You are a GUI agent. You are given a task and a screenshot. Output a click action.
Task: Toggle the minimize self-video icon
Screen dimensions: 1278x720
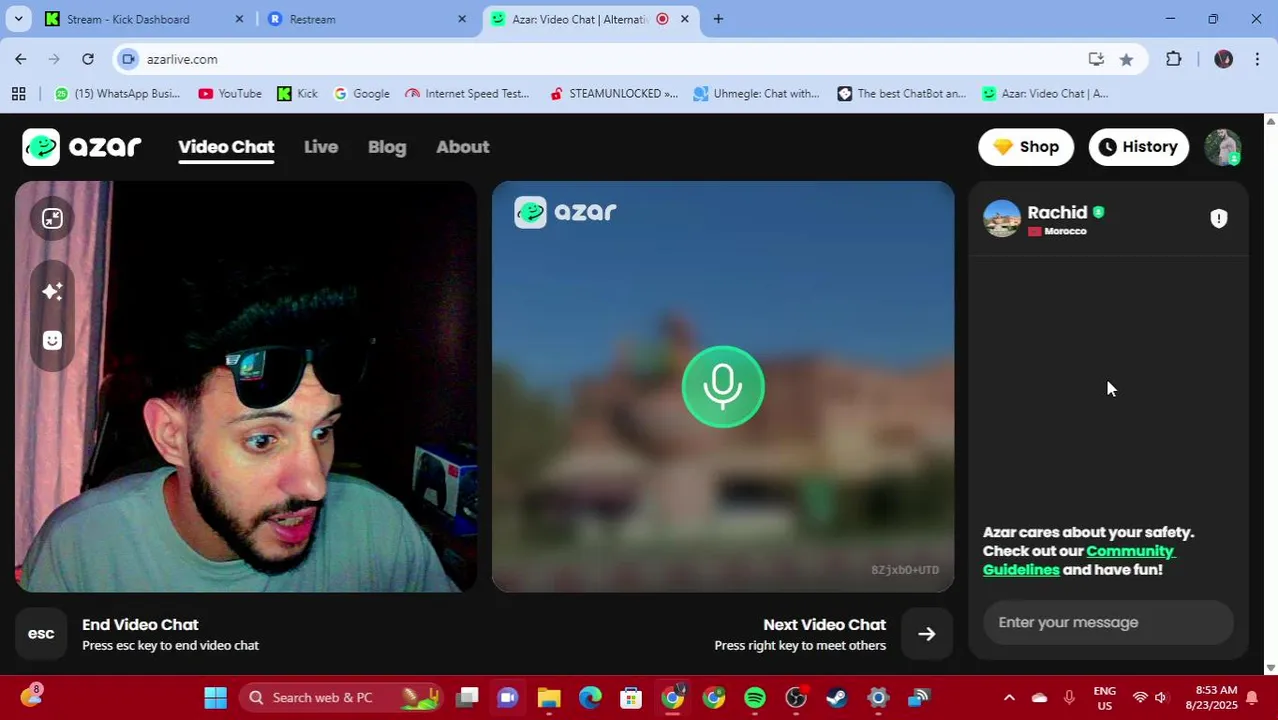(52, 218)
